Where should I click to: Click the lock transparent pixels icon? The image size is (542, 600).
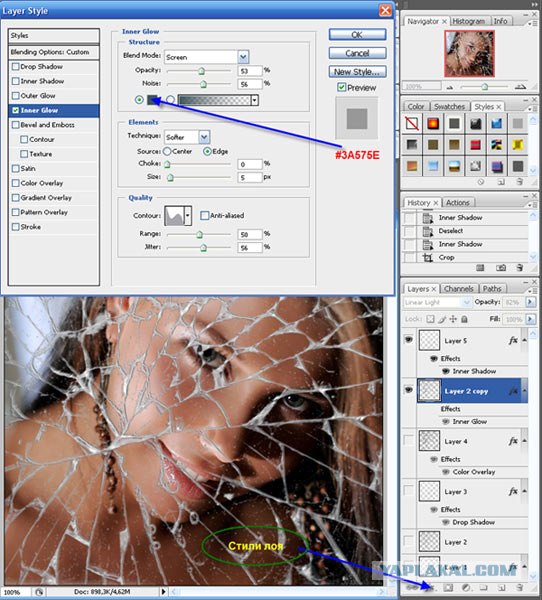coord(431,319)
